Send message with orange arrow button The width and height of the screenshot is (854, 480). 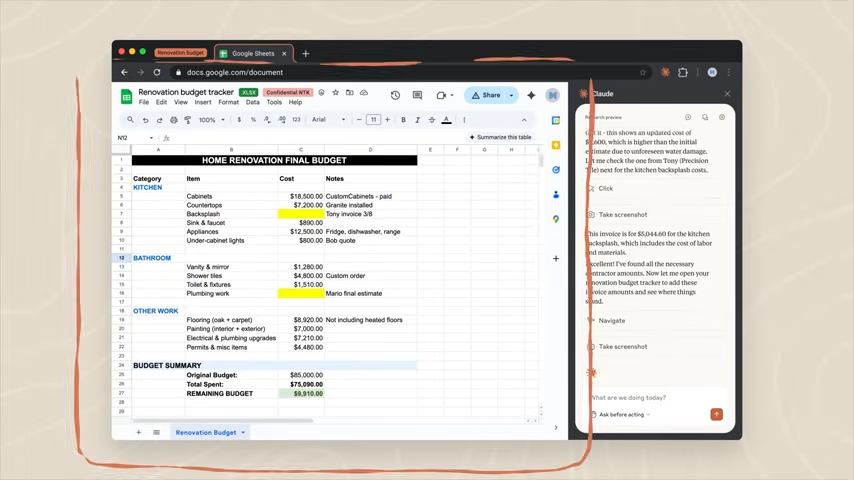point(716,415)
